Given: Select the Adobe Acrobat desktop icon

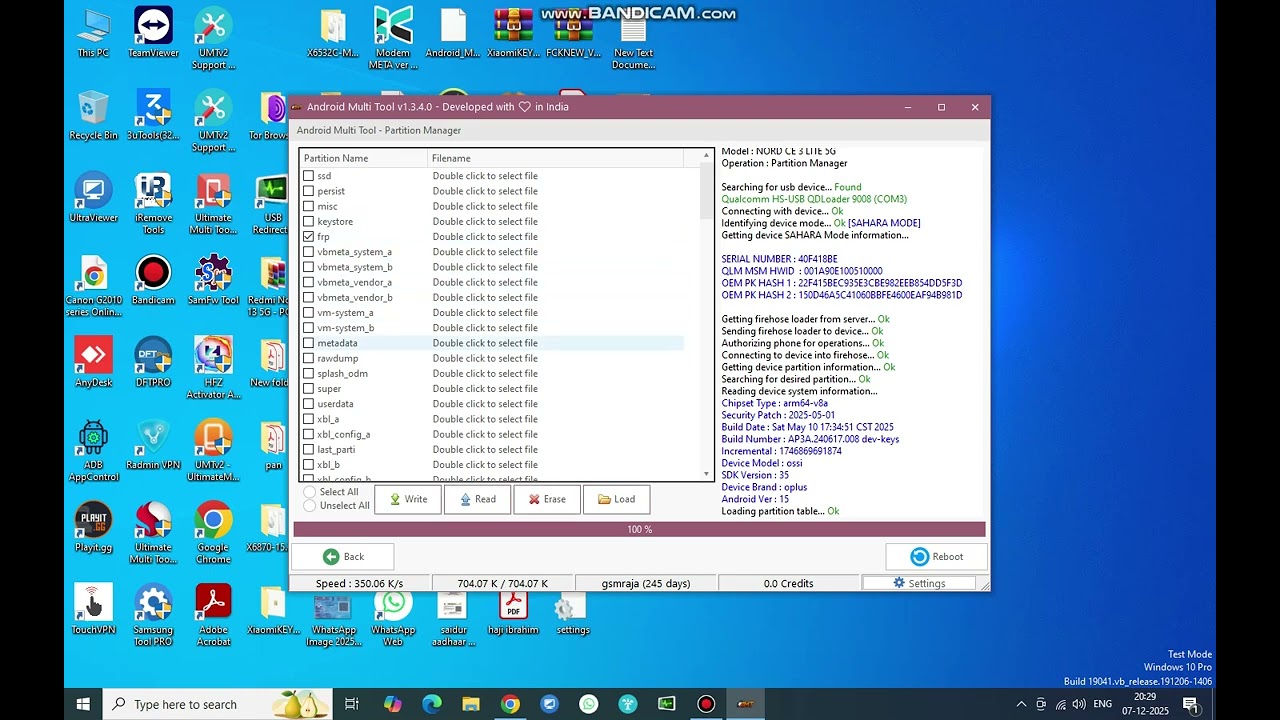Looking at the screenshot, I should [x=213, y=616].
